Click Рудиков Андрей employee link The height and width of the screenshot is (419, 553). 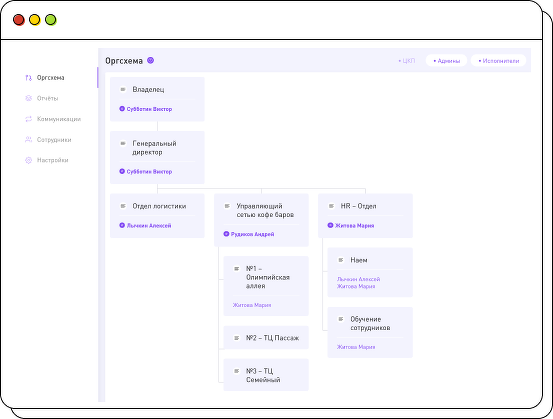click(252, 234)
